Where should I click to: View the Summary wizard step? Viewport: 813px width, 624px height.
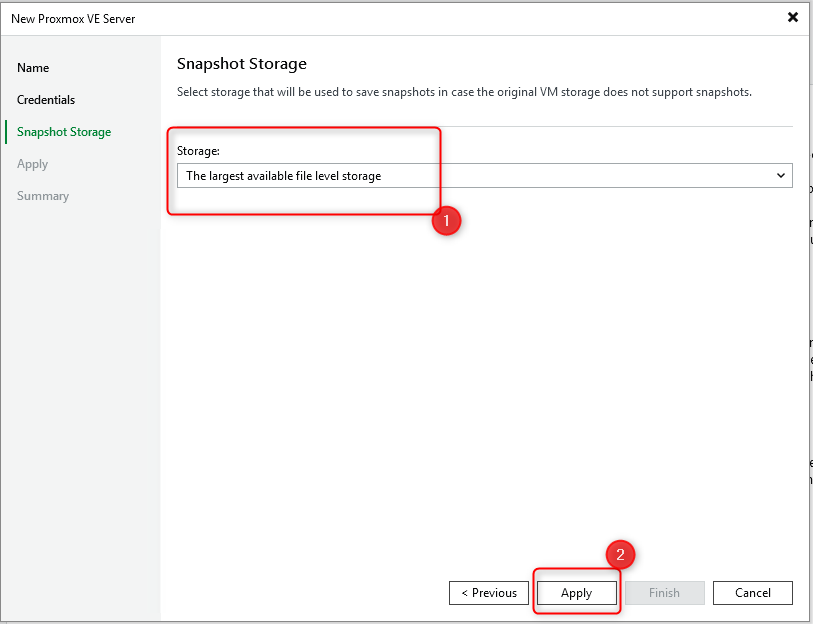[42, 195]
